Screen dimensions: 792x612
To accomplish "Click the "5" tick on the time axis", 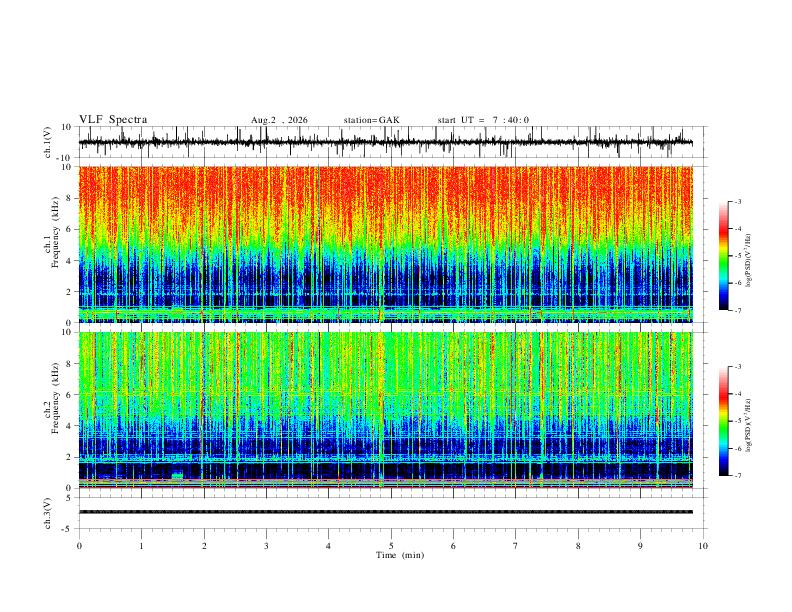I will 391,546.
